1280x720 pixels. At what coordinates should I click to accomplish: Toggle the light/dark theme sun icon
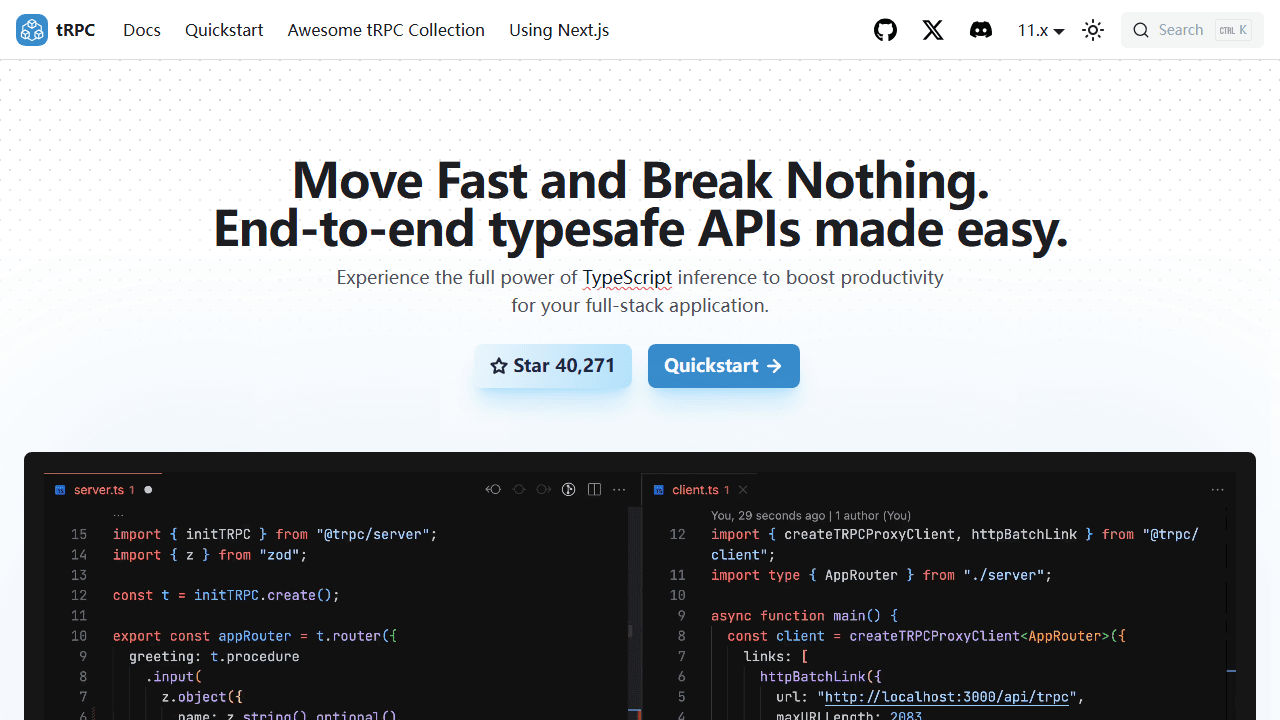coord(1093,30)
